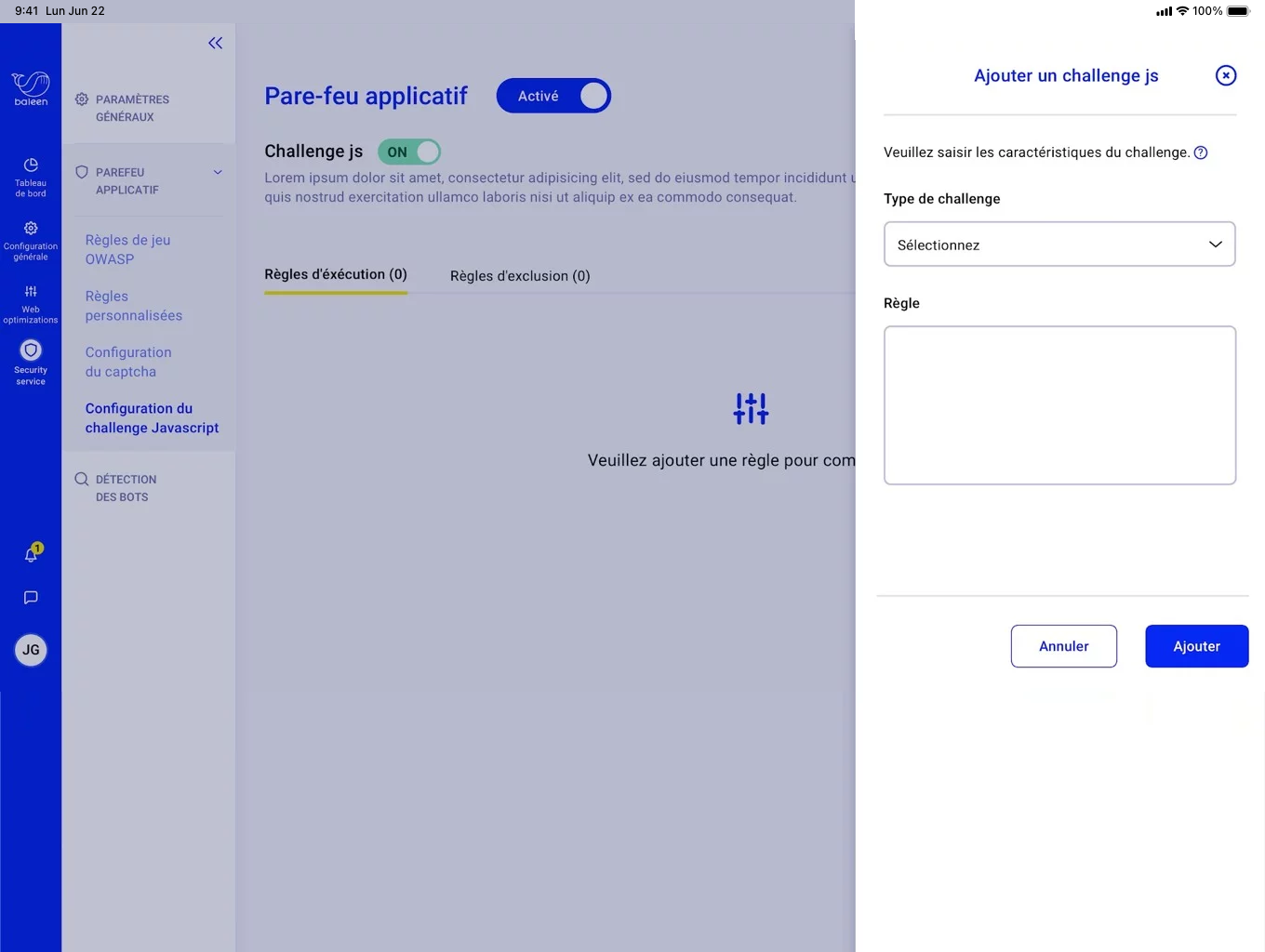This screenshot has width=1265, height=952.
Task: Click into the Règle text area
Action: (x=1059, y=404)
